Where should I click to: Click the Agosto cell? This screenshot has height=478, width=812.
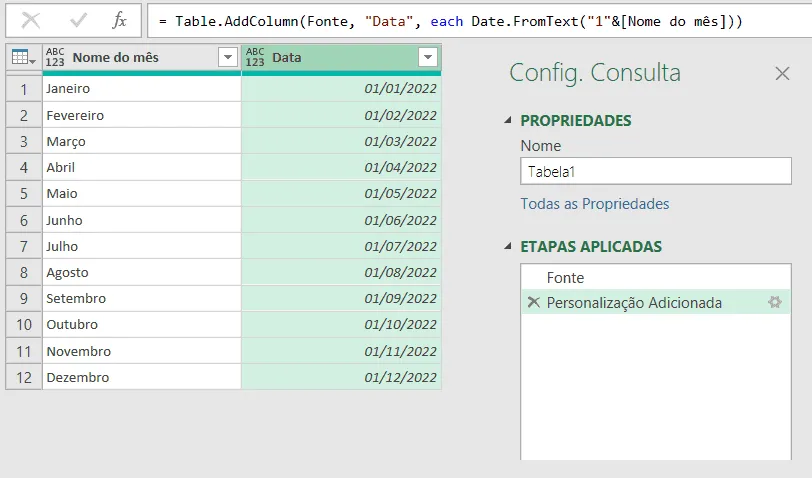(141, 272)
